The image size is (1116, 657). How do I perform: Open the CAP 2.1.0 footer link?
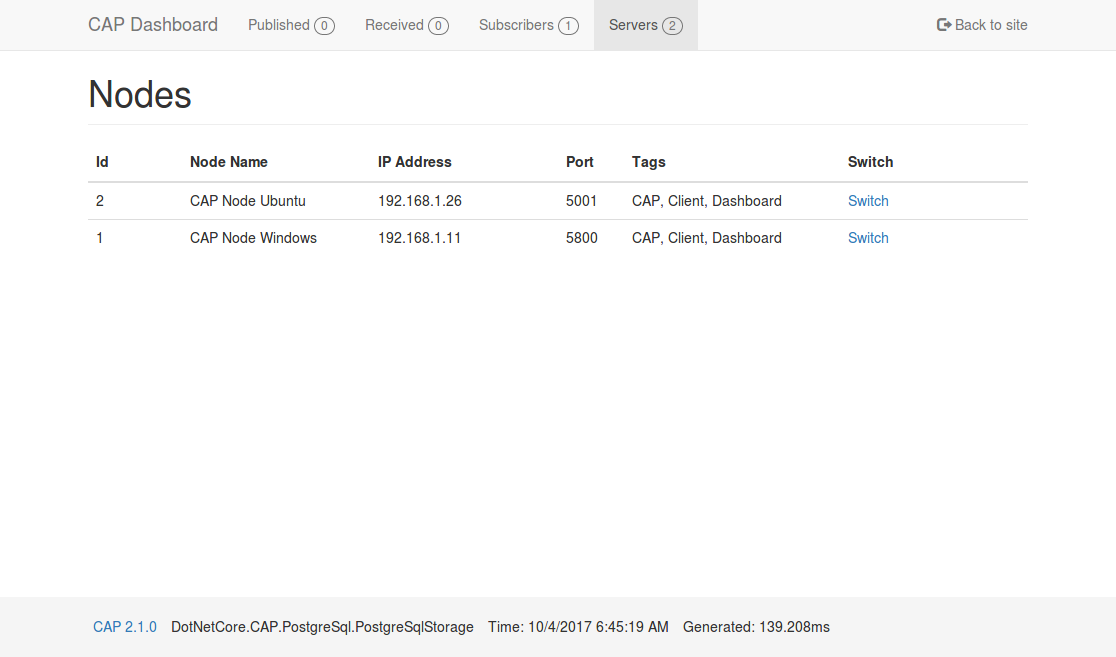[x=125, y=627]
